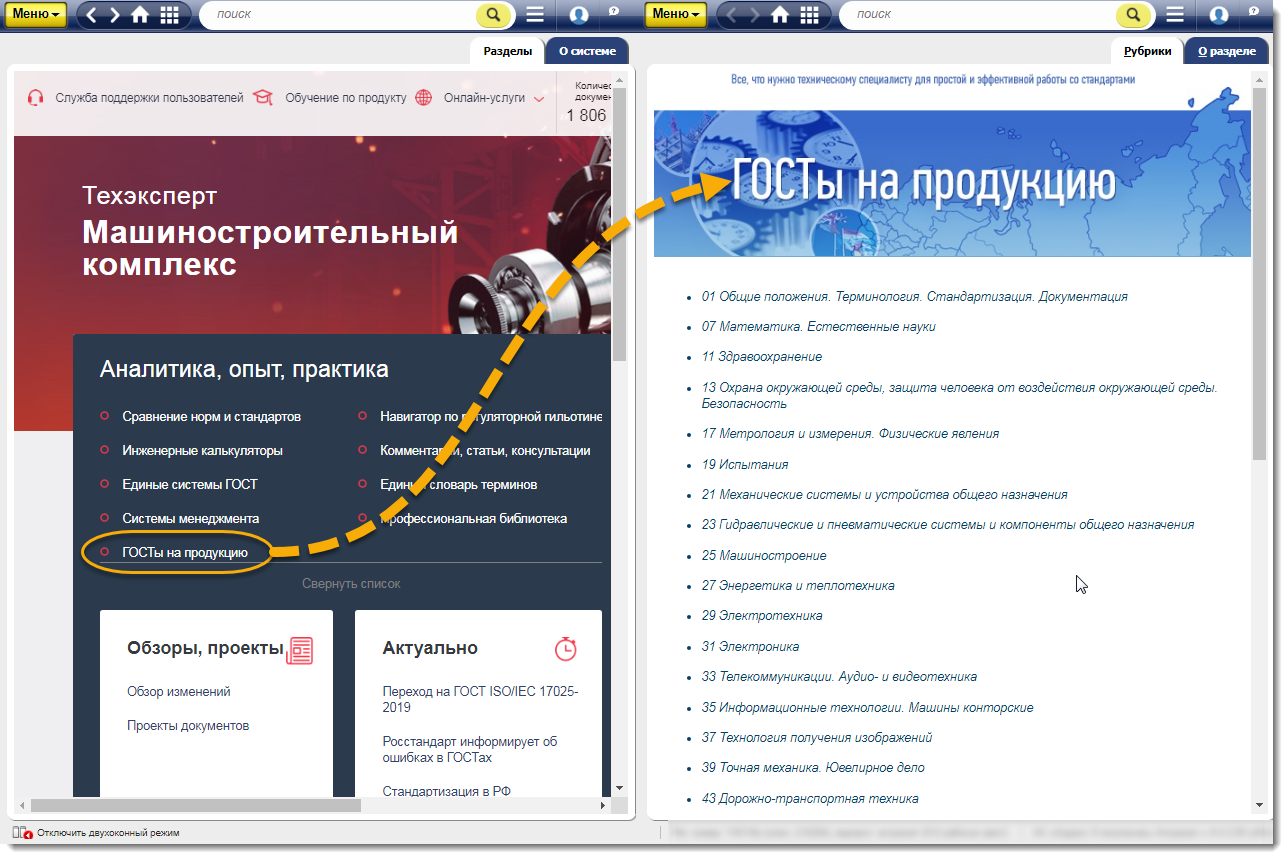Switch to the О системе tab
Image resolution: width=1288 pixels, height=859 pixels.
[x=587, y=51]
